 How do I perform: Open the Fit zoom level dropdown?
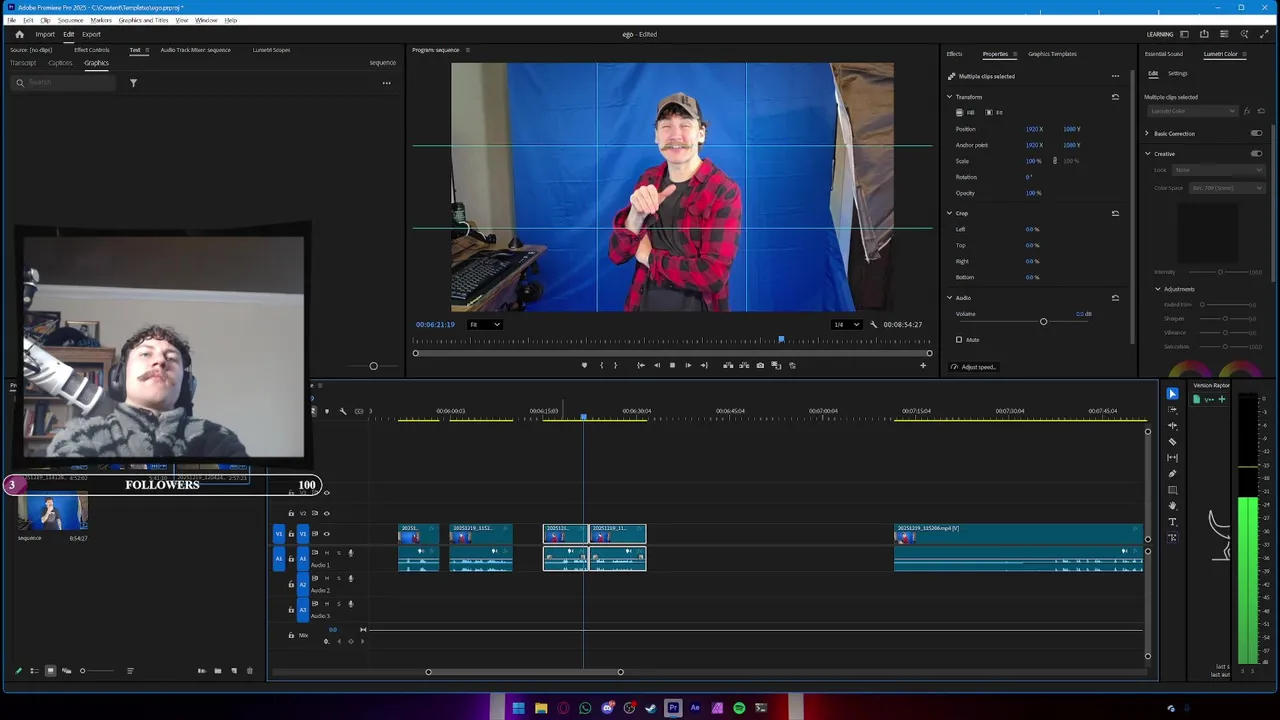[485, 324]
